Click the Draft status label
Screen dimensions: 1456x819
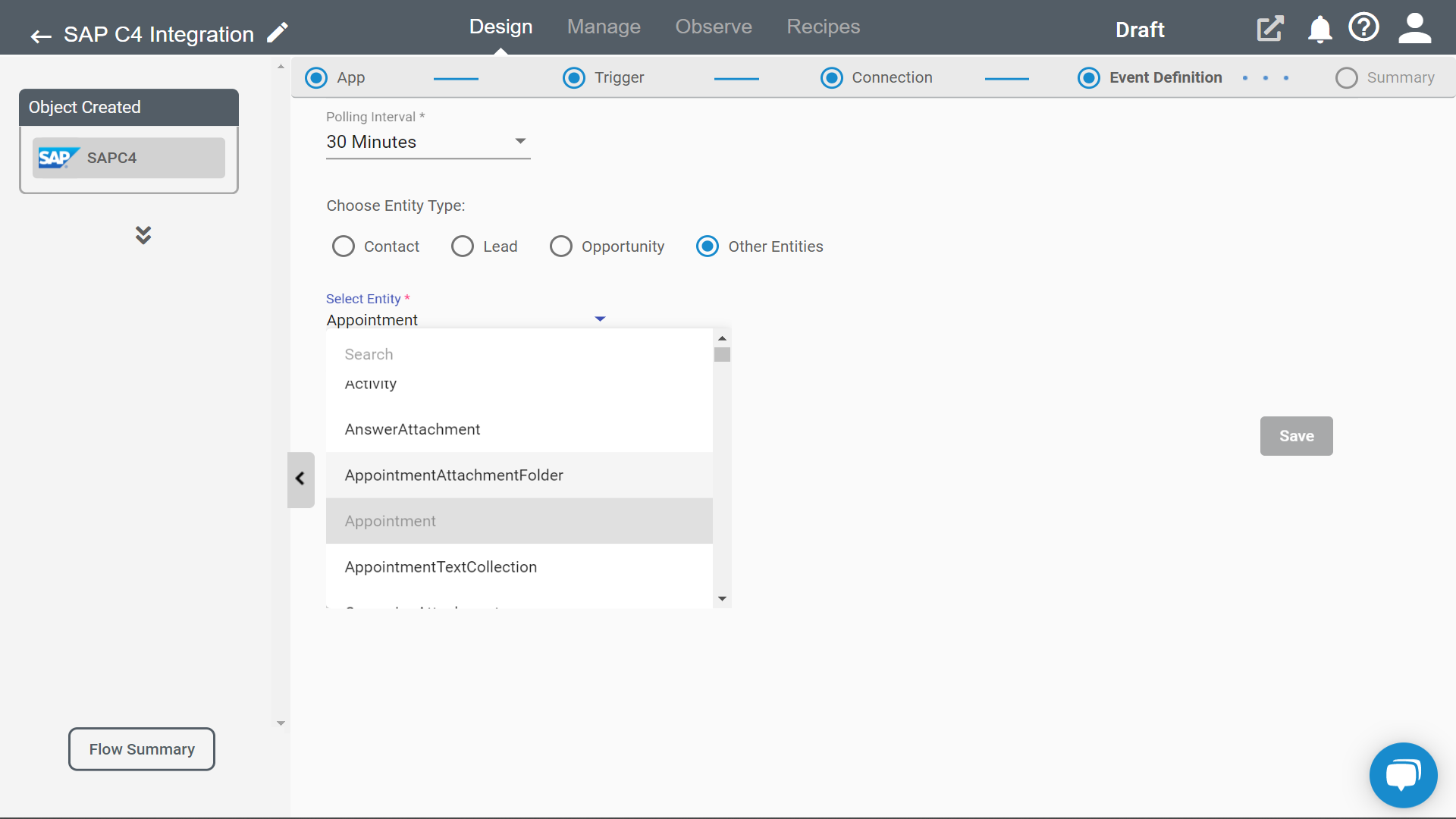pyautogui.click(x=1139, y=30)
